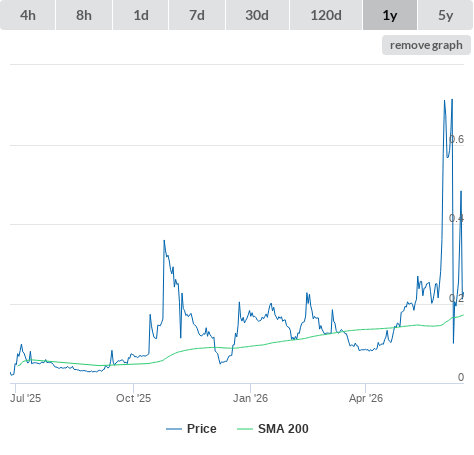The image size is (474, 455).
Task: Click the Apr '26 axis label
Action: click(x=366, y=398)
